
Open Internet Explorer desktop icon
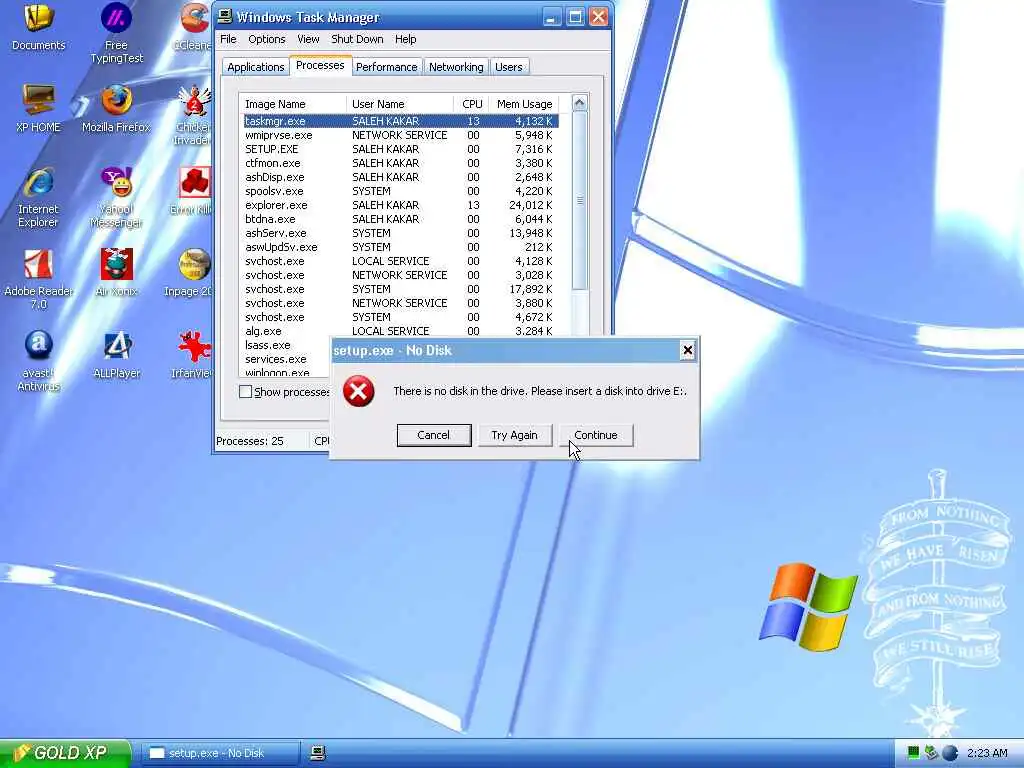pyautogui.click(x=38, y=196)
